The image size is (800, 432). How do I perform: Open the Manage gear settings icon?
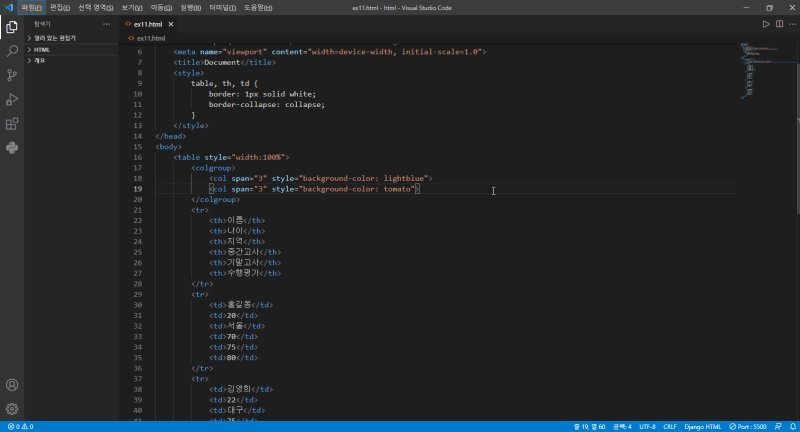pyautogui.click(x=12, y=409)
